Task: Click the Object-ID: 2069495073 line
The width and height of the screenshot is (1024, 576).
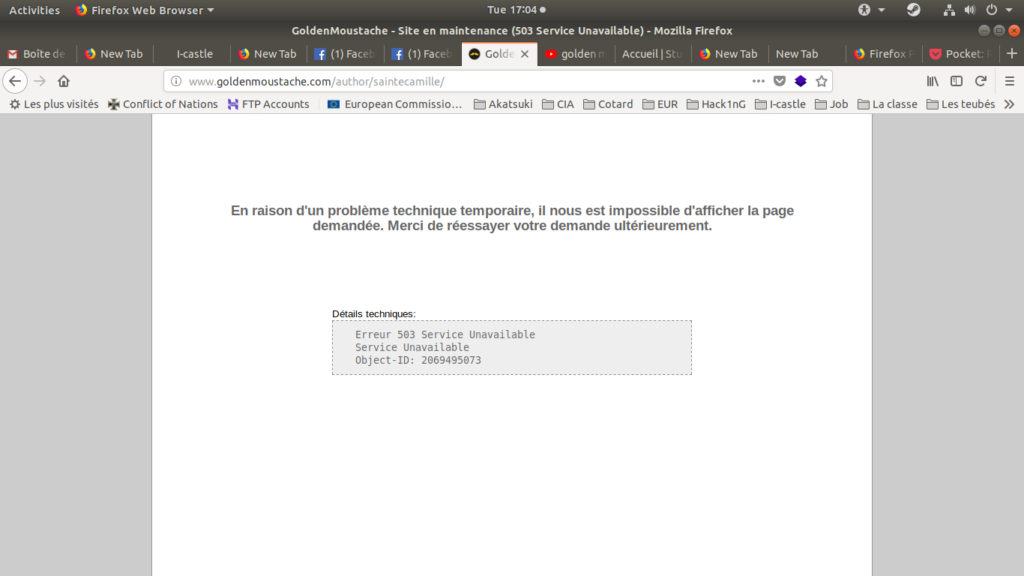Action: coord(418,360)
